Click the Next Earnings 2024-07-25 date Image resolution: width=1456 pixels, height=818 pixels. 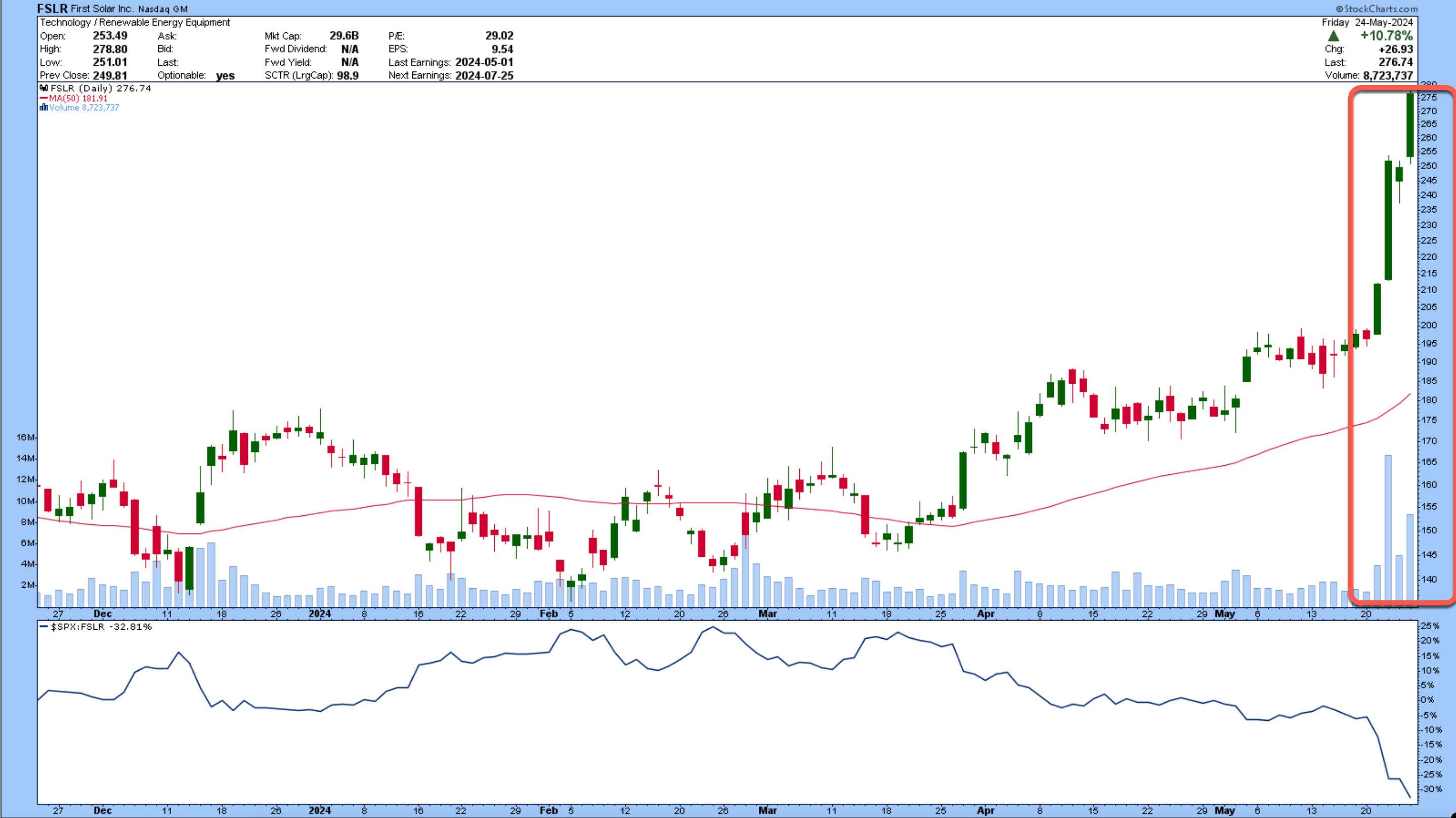coord(484,75)
